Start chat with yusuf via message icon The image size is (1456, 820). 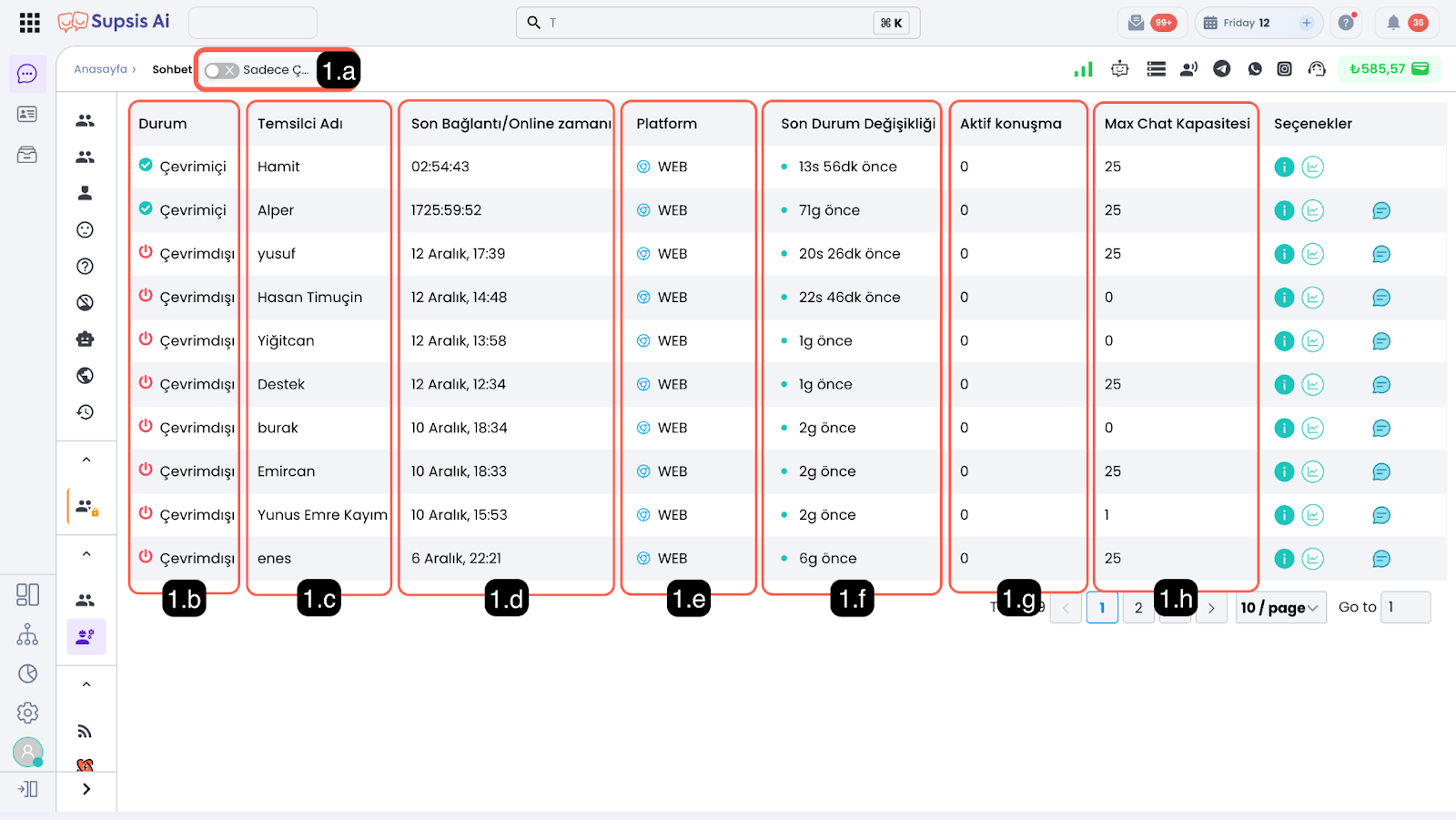point(1380,255)
